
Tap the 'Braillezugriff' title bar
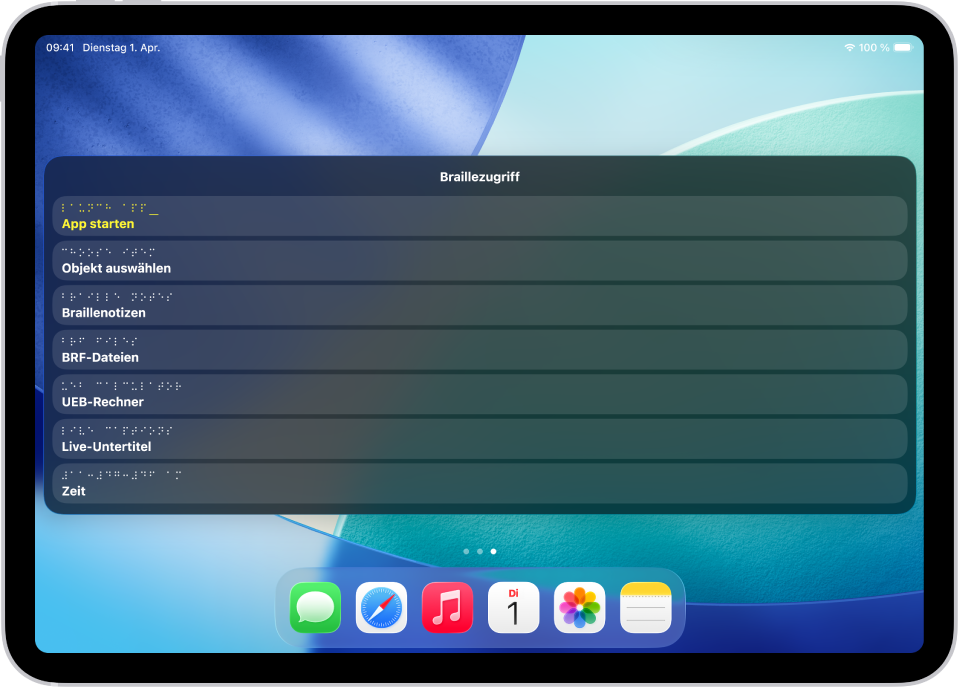tap(480, 177)
